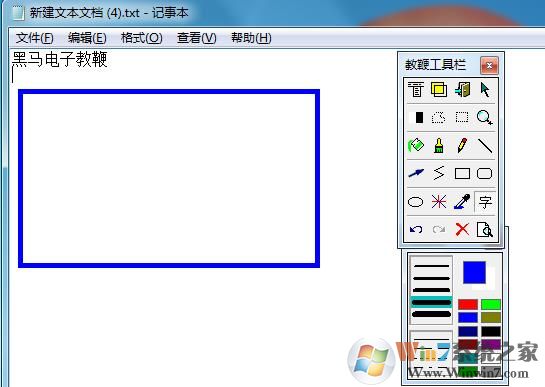Click the red X clear icon

tap(462, 229)
